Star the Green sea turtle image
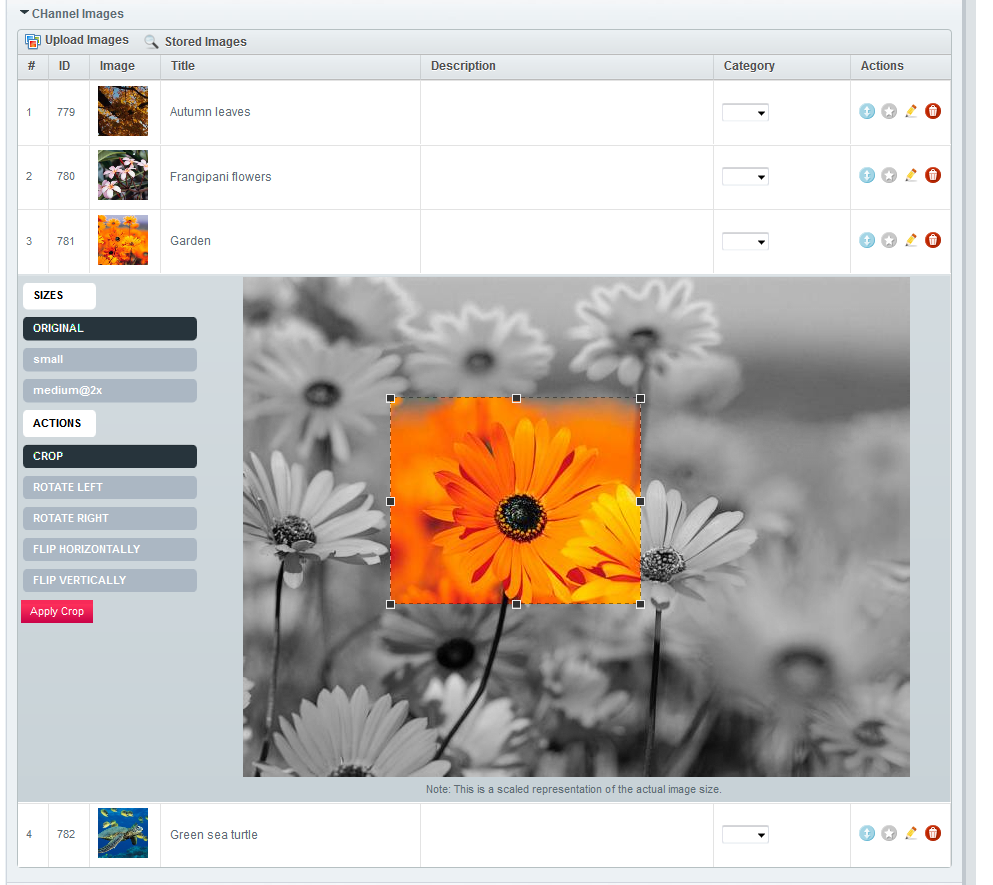The height and width of the screenshot is (885, 993). [889, 834]
